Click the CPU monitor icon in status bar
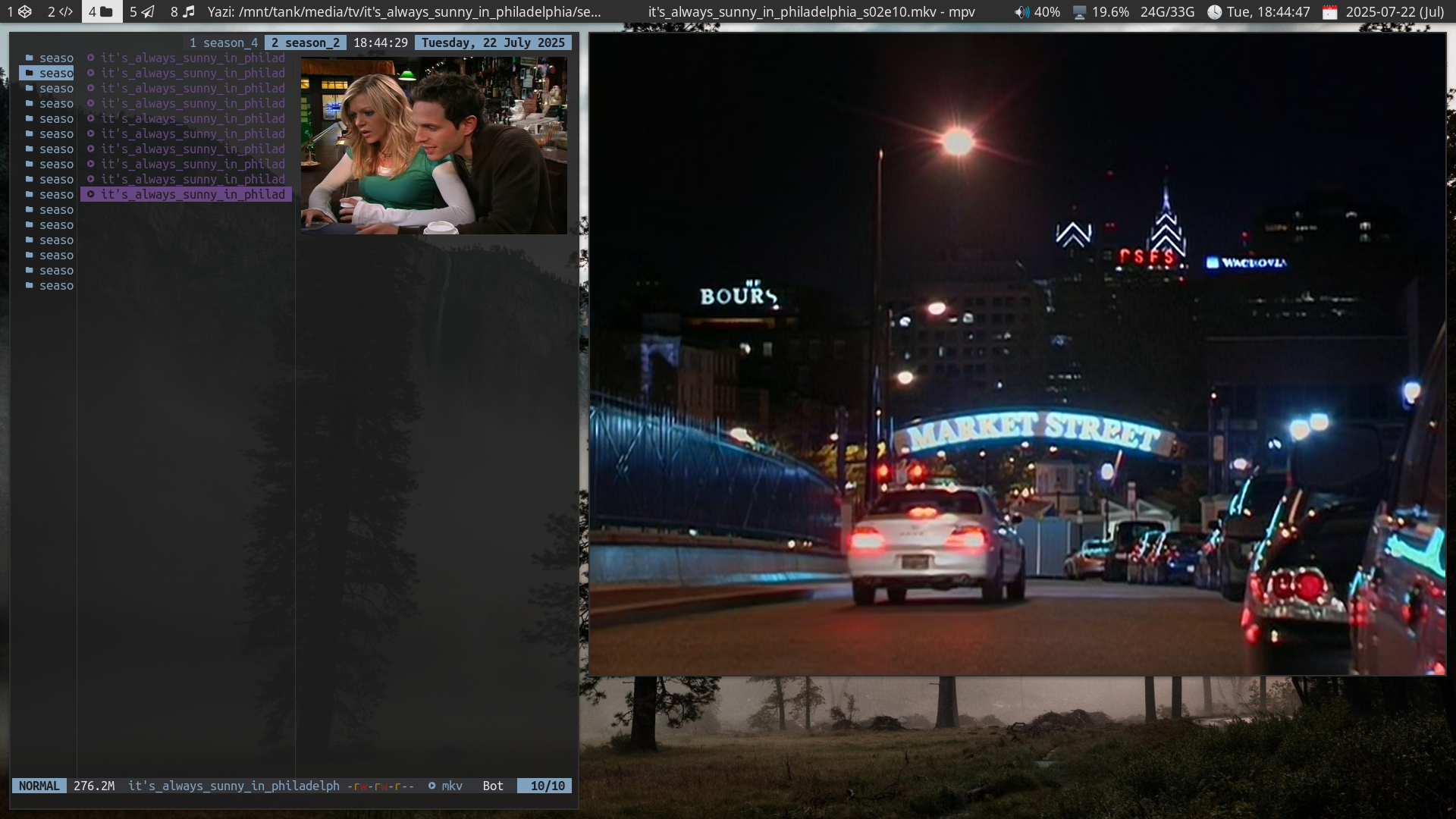Image resolution: width=1456 pixels, height=819 pixels. (x=1080, y=12)
